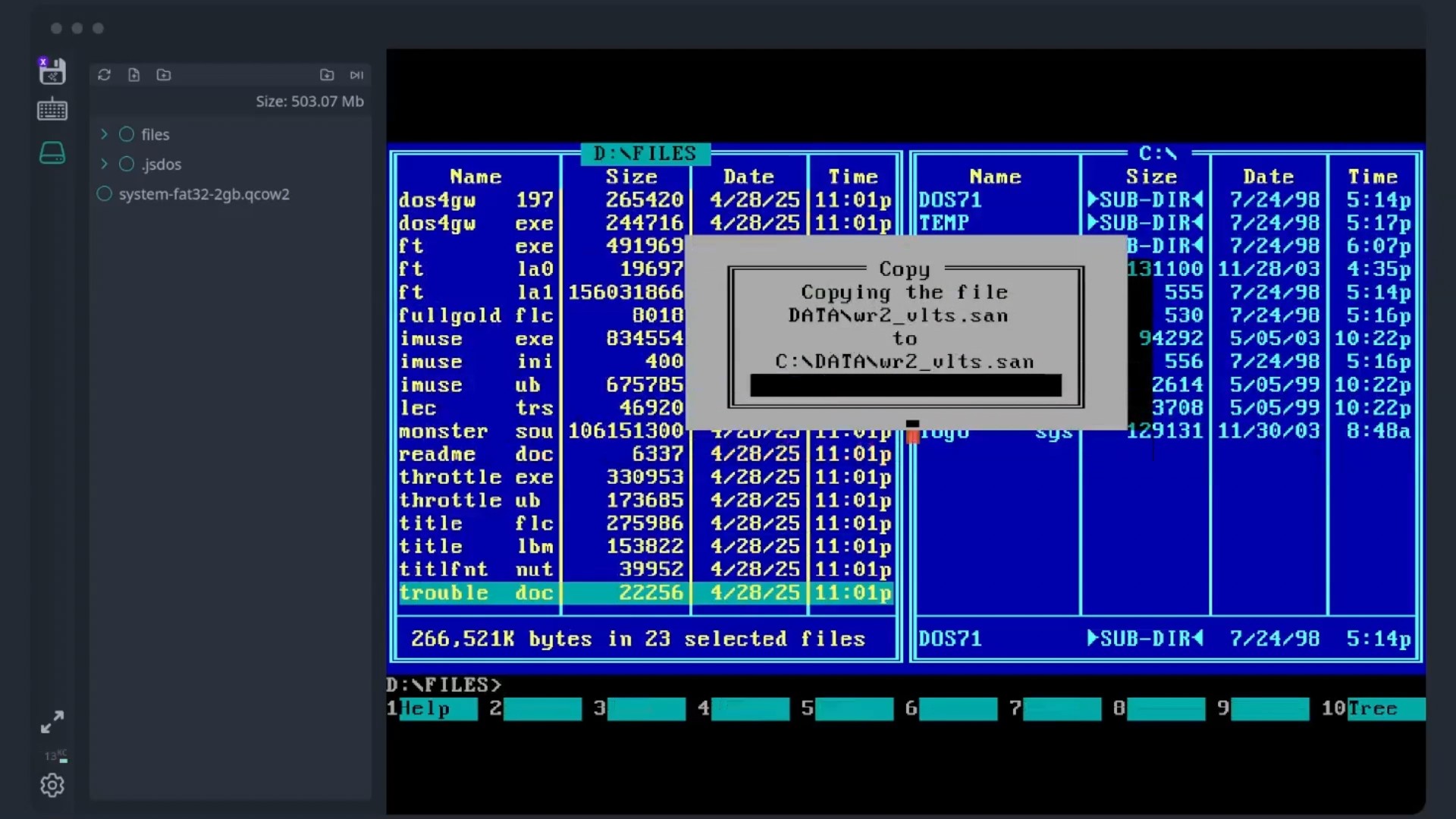Click the Date column header in C:\ panel
This screenshot has height=819, width=1456.
coord(1268,177)
